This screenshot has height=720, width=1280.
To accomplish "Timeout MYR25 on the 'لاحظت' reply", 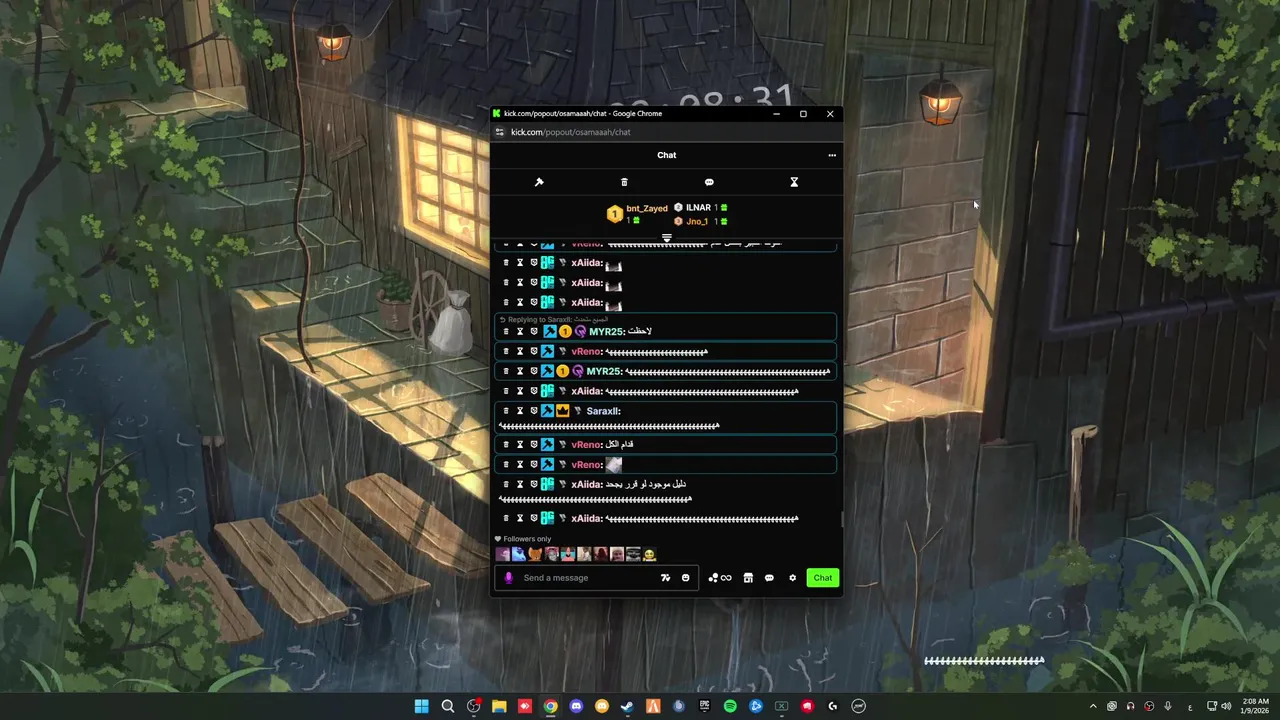I will click(520, 331).
